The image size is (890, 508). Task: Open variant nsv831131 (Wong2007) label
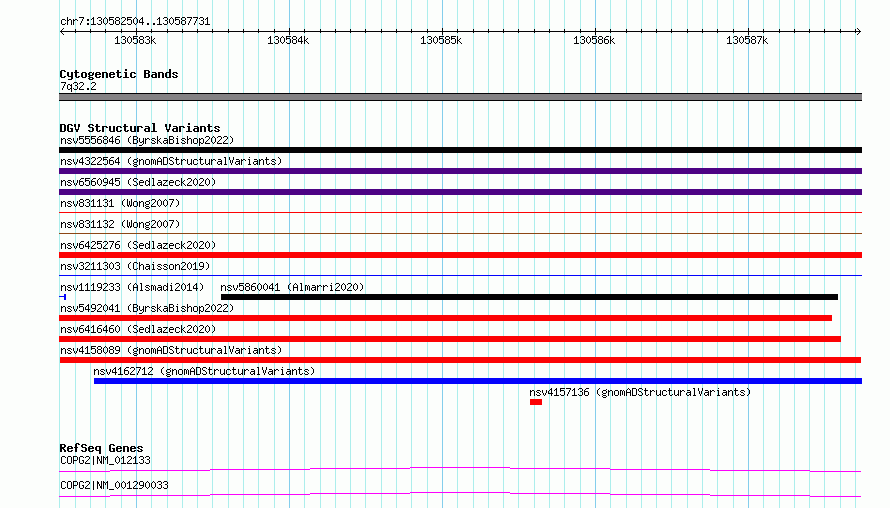[120, 203]
